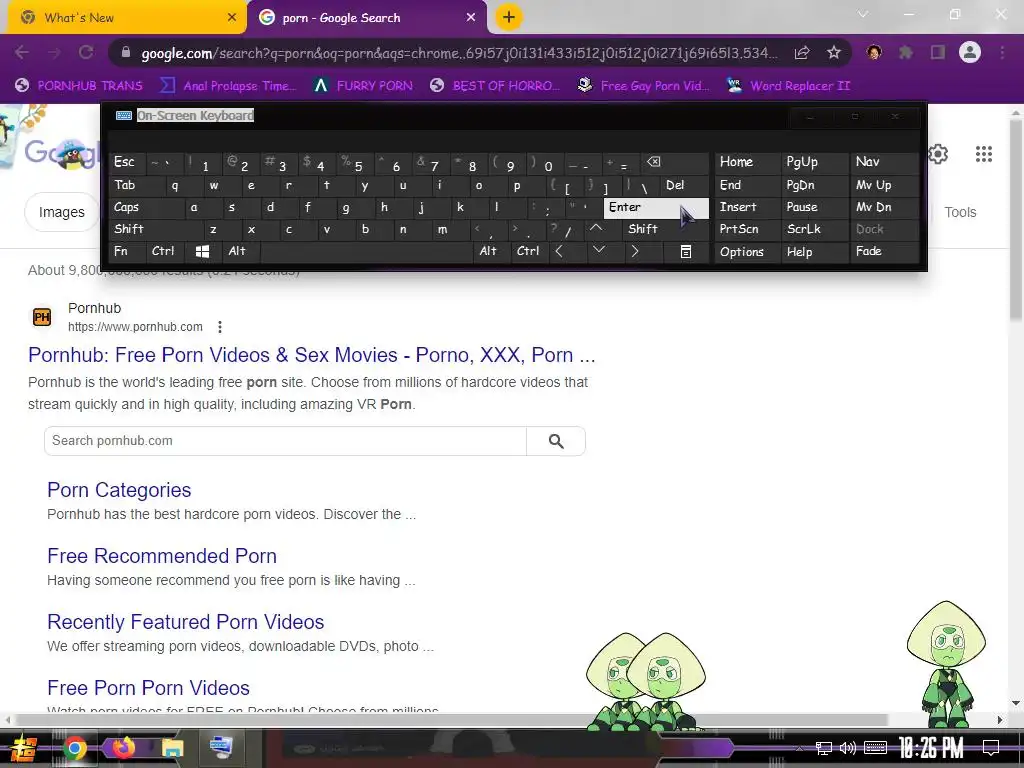
Task: Toggle the Fade key on On-Screen Keyboard
Action: coord(884,251)
